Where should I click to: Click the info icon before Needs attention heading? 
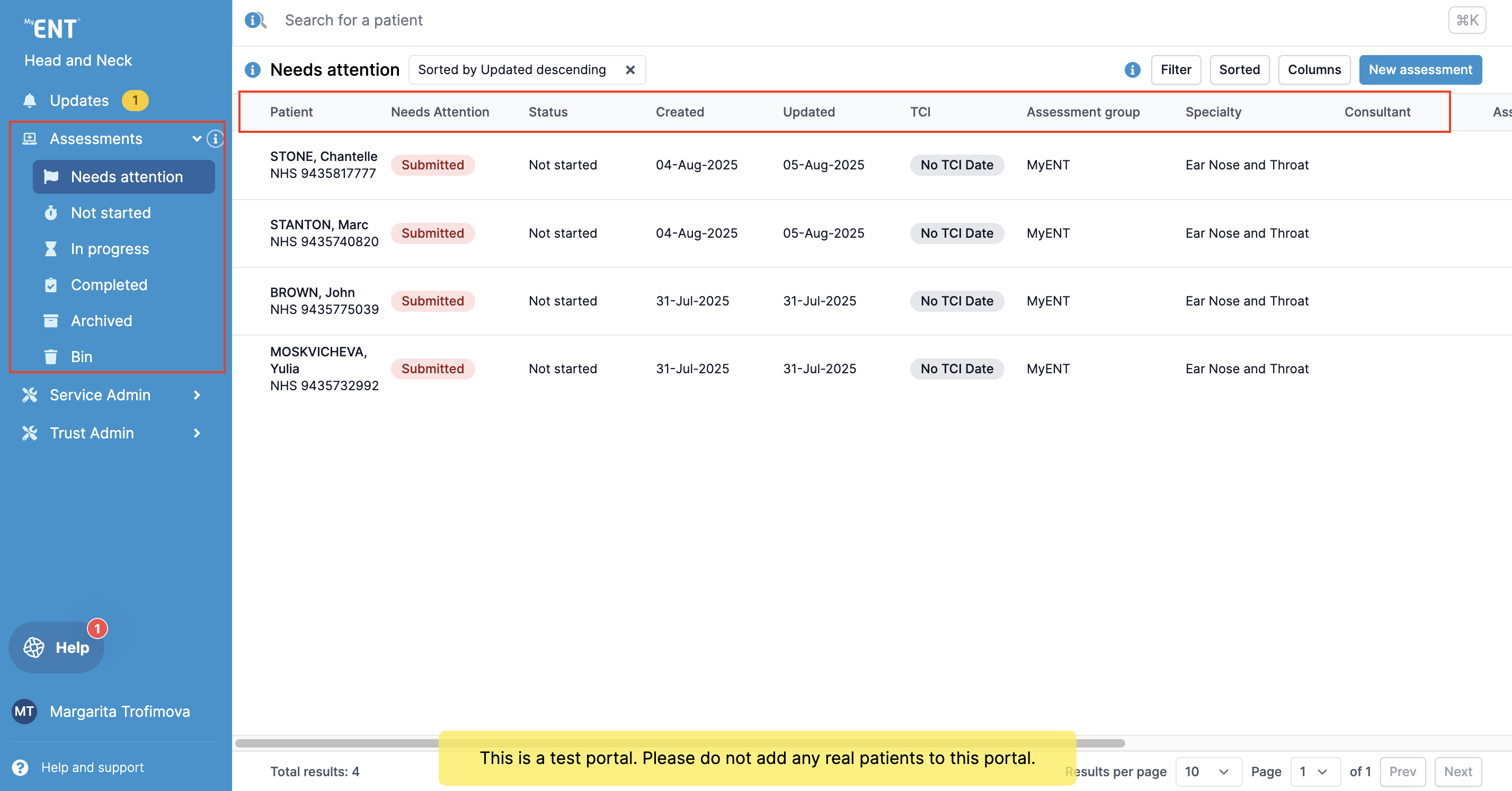point(252,70)
